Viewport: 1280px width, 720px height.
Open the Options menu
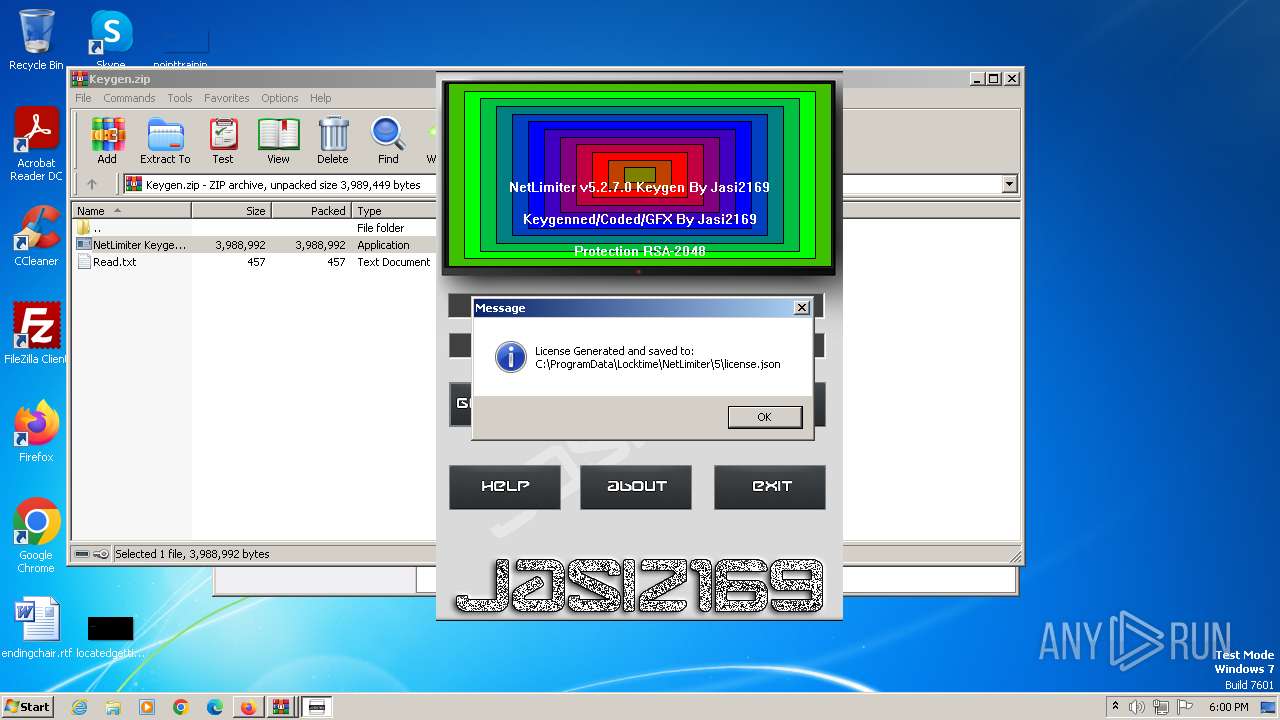click(x=280, y=98)
